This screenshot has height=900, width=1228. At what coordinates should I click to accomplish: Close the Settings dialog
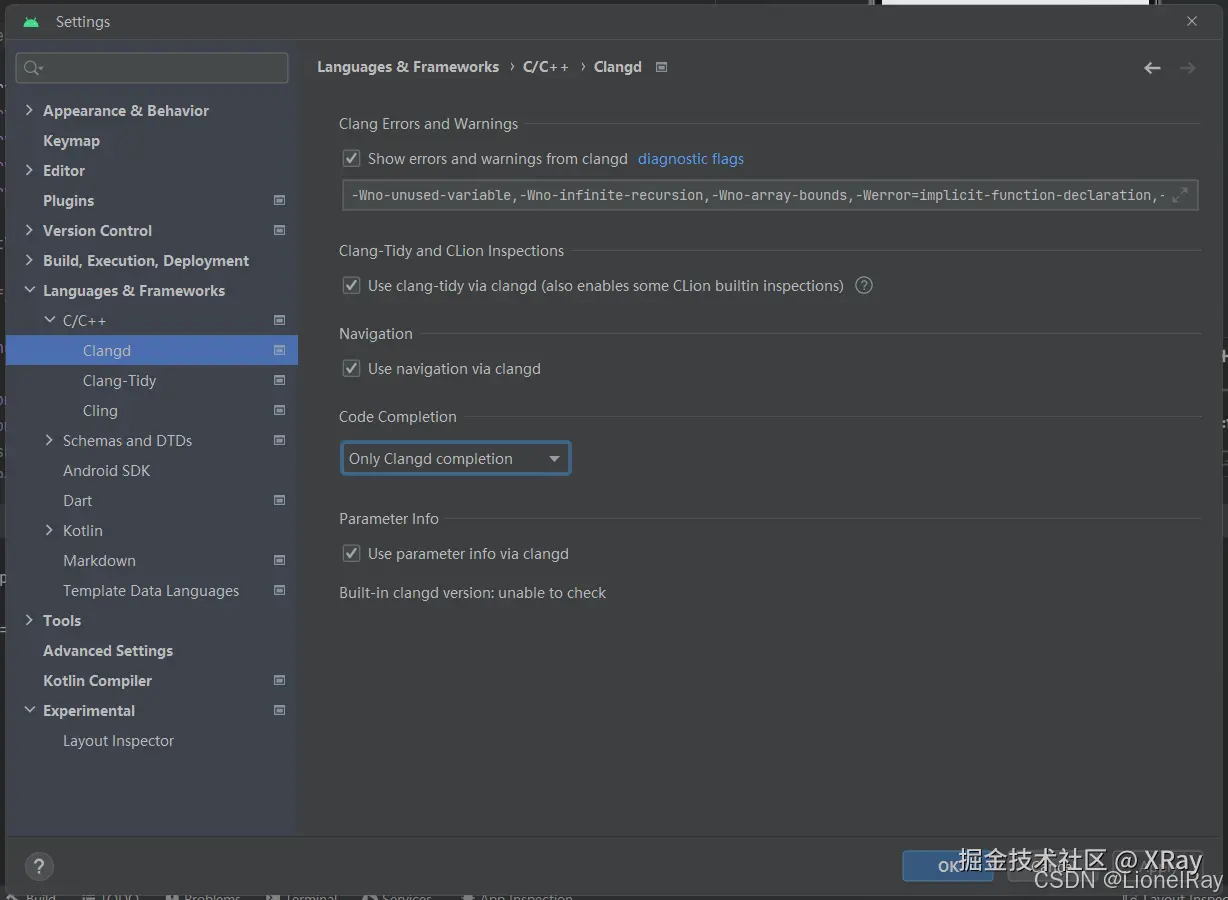click(1191, 21)
